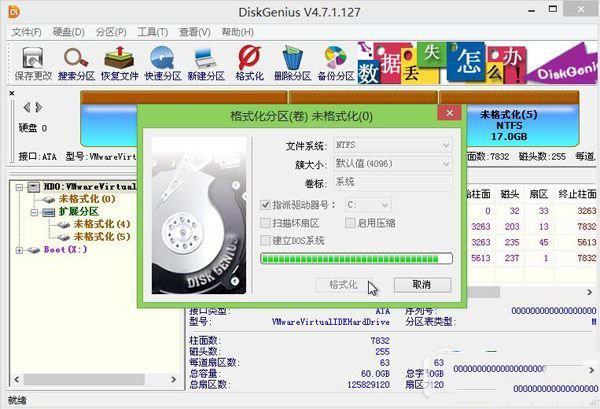Viewport: 600px width, 409px height.
Task: Select the 快速分区 quick partition icon
Action: (163, 64)
